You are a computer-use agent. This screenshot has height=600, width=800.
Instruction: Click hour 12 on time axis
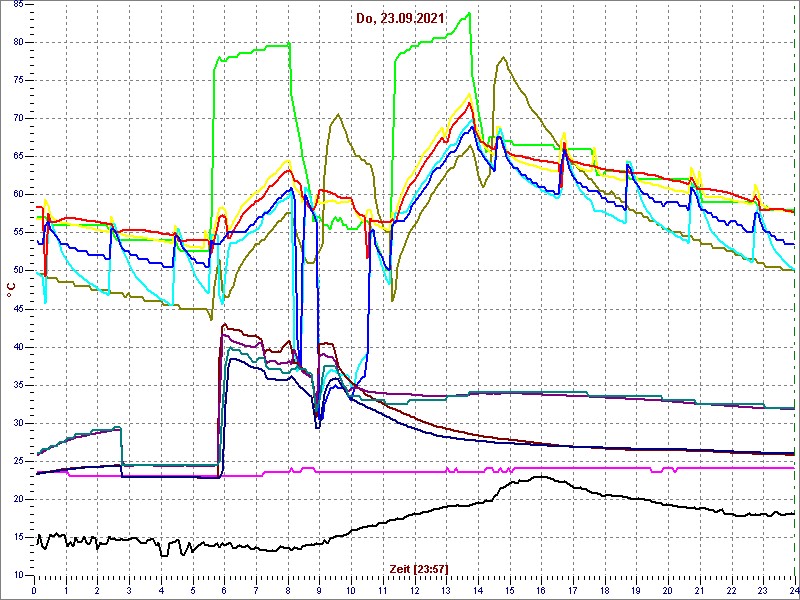click(414, 591)
